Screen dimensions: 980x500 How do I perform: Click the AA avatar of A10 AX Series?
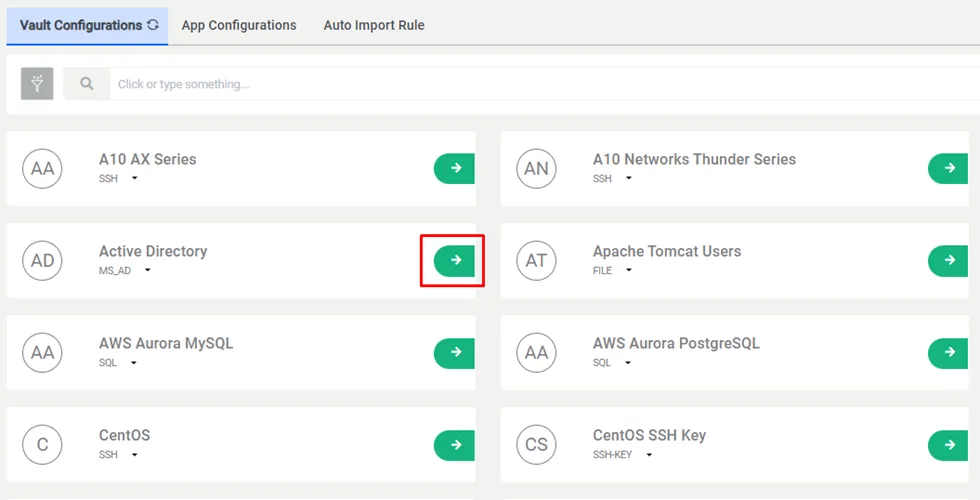tap(42, 168)
